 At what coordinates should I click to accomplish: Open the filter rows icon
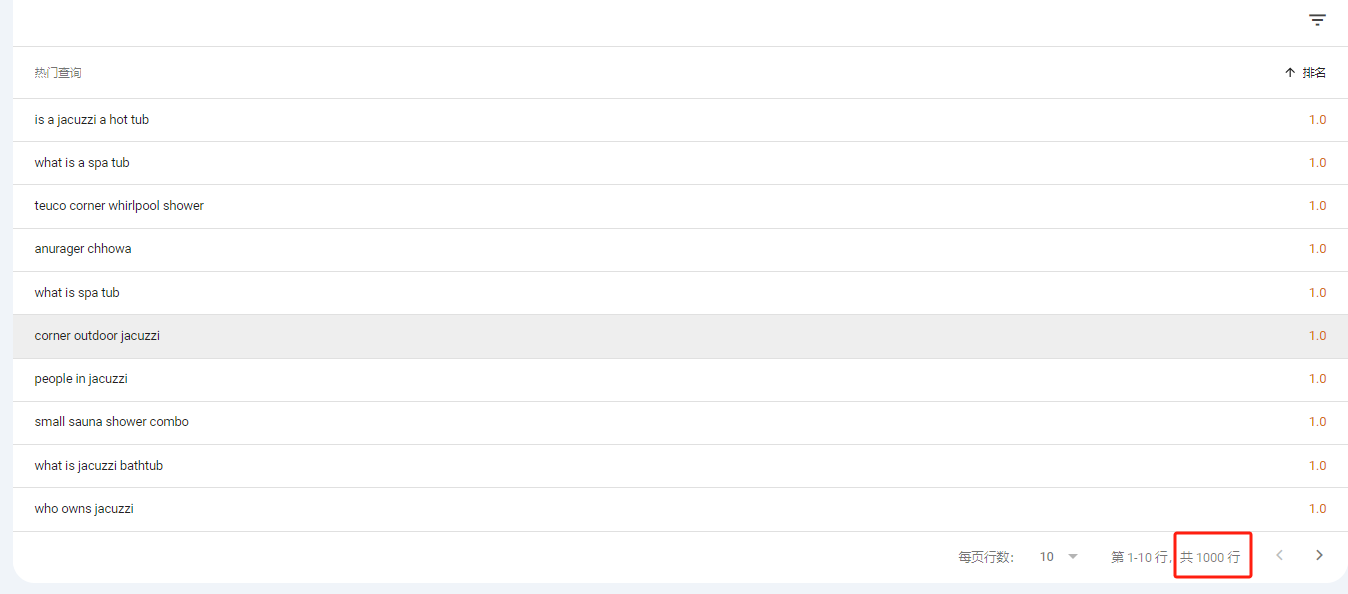(1318, 20)
